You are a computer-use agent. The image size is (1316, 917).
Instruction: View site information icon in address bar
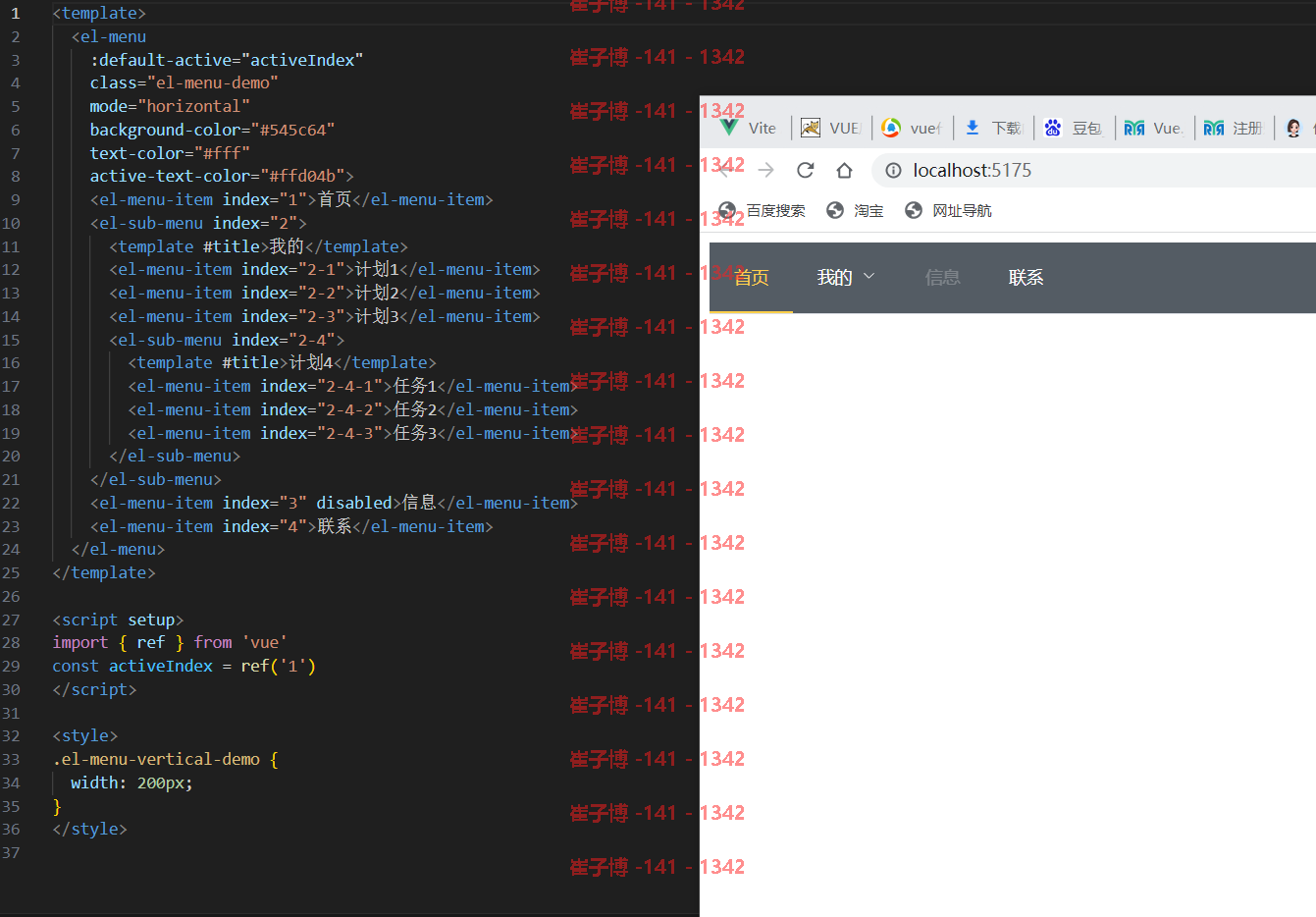893,171
